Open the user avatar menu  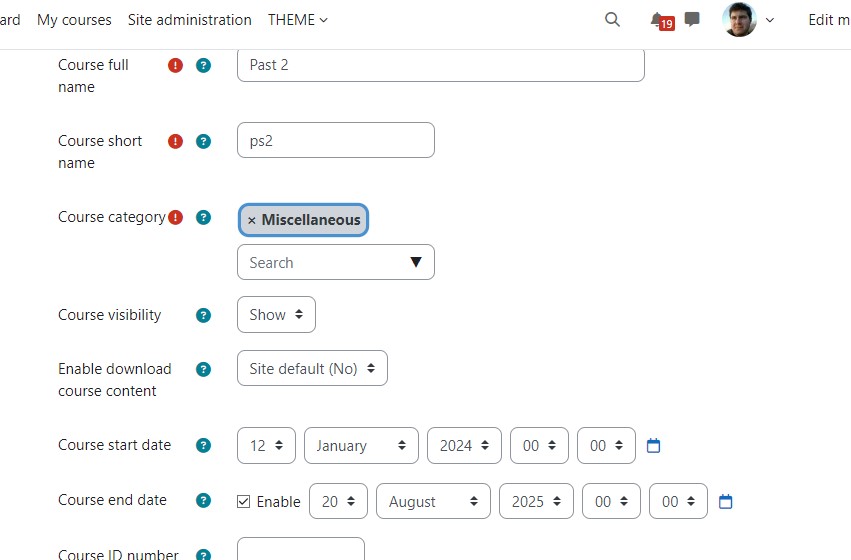[747, 20]
